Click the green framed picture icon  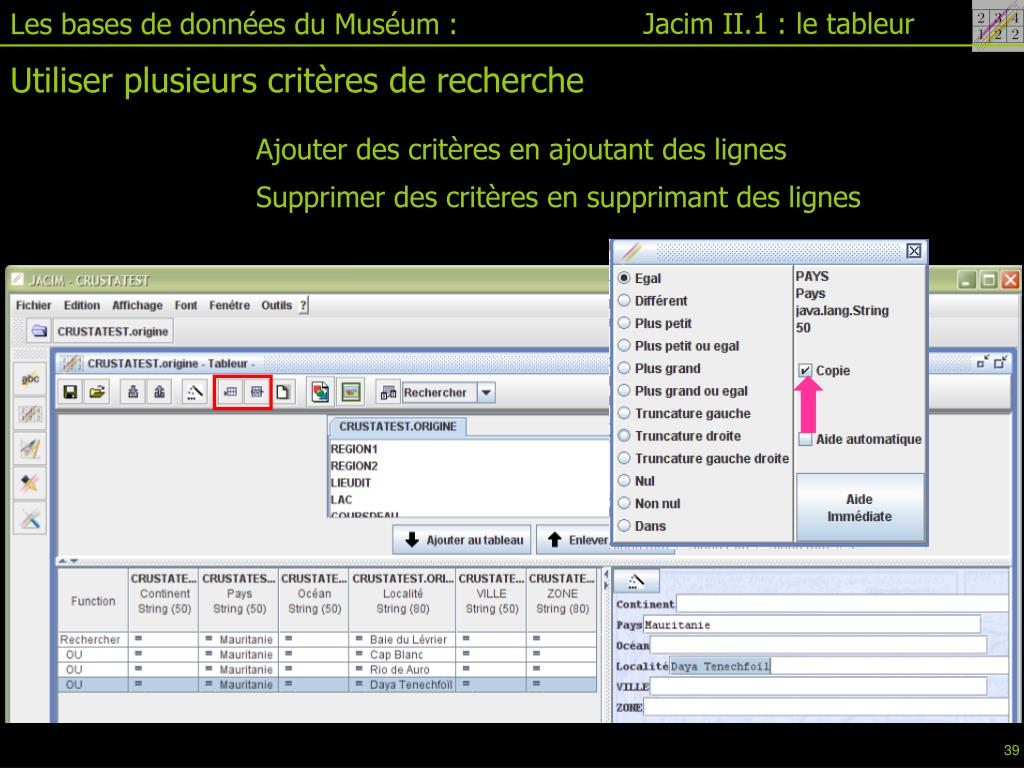[x=351, y=392]
